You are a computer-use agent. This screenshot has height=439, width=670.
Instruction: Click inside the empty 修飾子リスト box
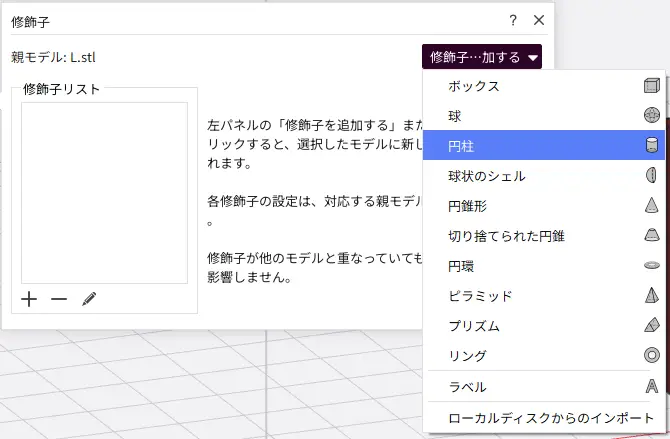pyautogui.click(x=104, y=192)
